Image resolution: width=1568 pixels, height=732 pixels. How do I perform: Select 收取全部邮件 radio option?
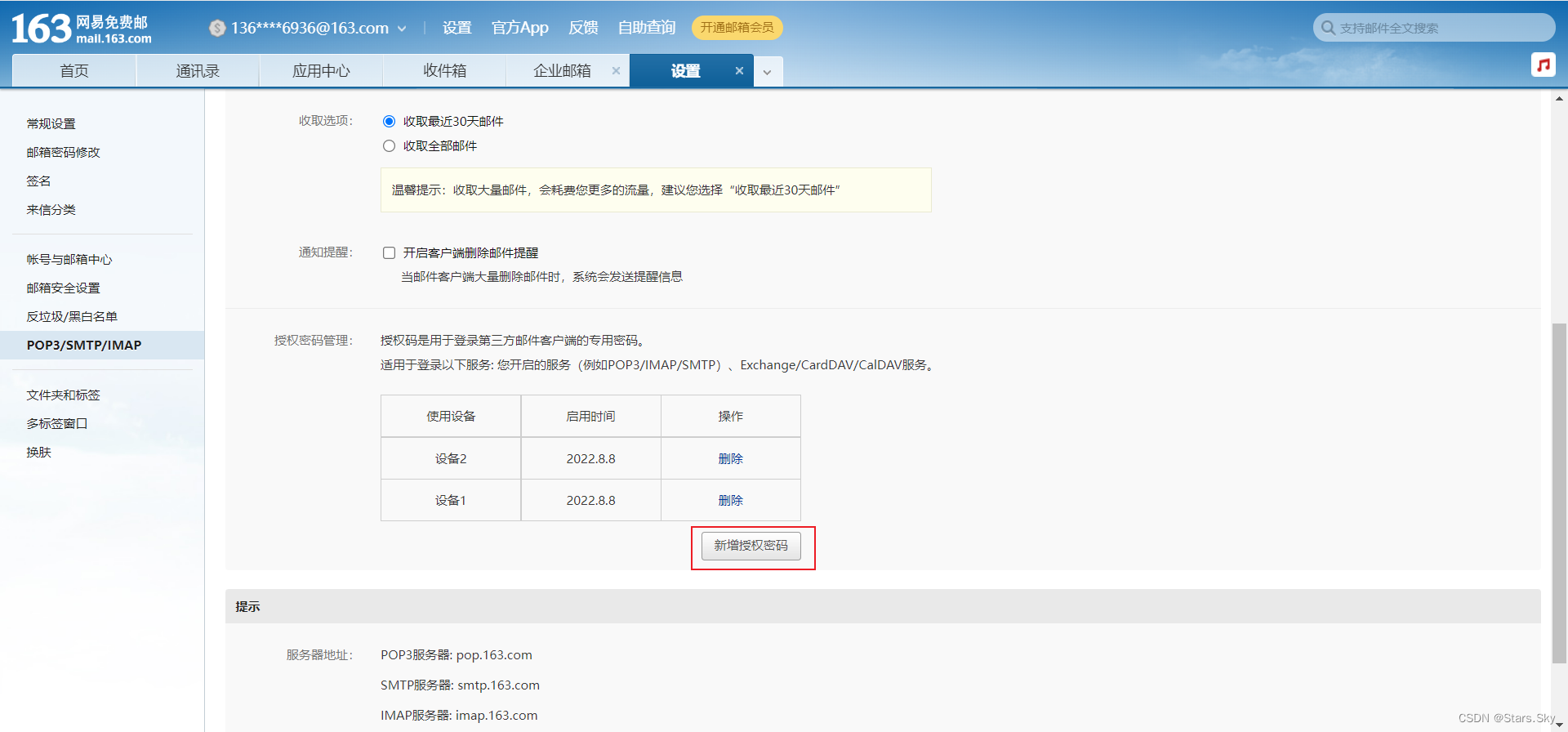point(390,146)
